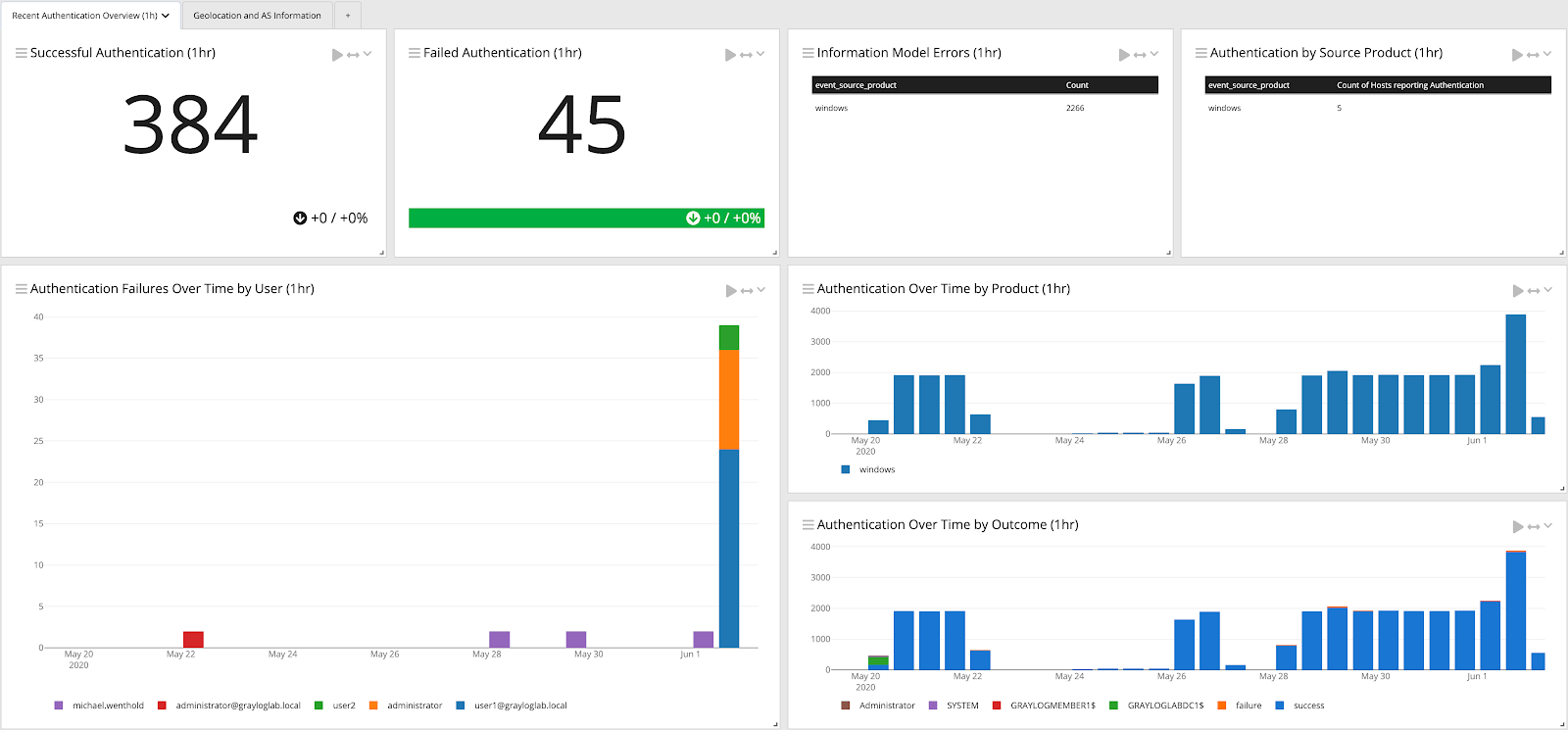Open chevron menu of Authentication Failures Over Time by User

(x=761, y=290)
